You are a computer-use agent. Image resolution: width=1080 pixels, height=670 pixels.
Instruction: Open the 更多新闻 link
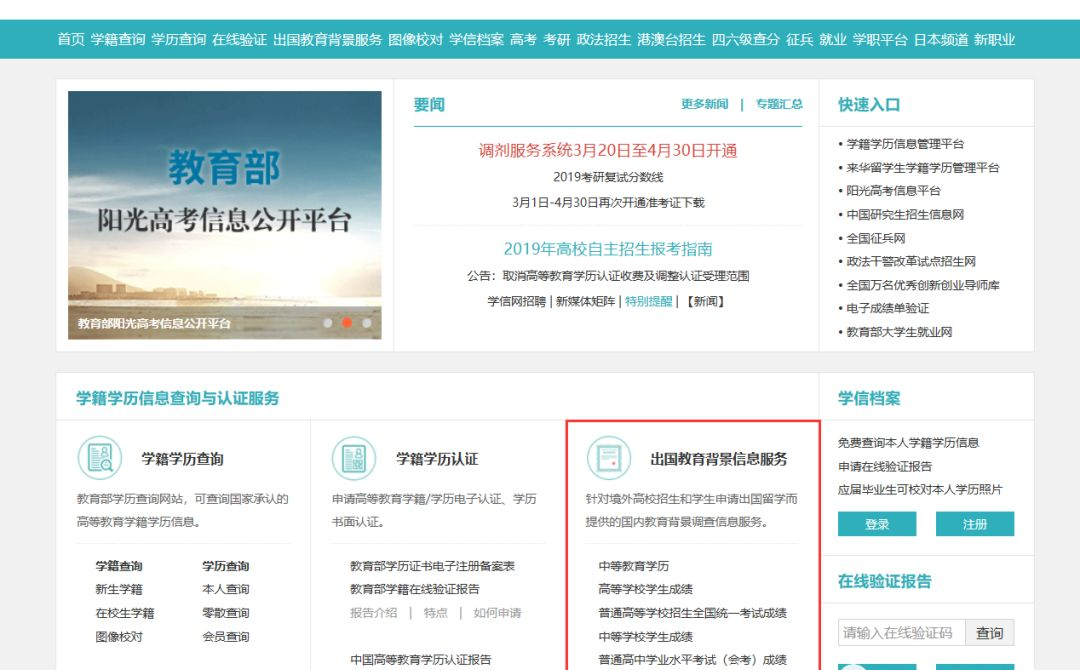click(x=705, y=104)
